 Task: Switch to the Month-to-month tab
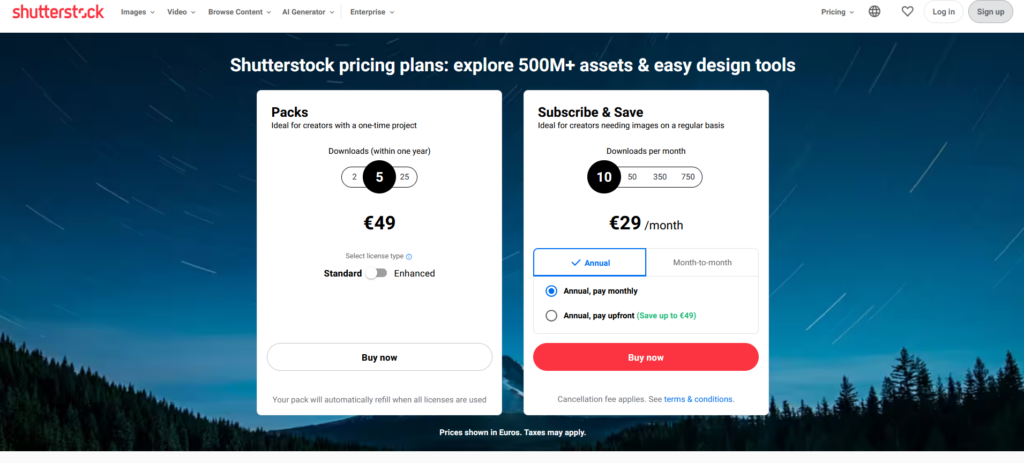(x=702, y=262)
